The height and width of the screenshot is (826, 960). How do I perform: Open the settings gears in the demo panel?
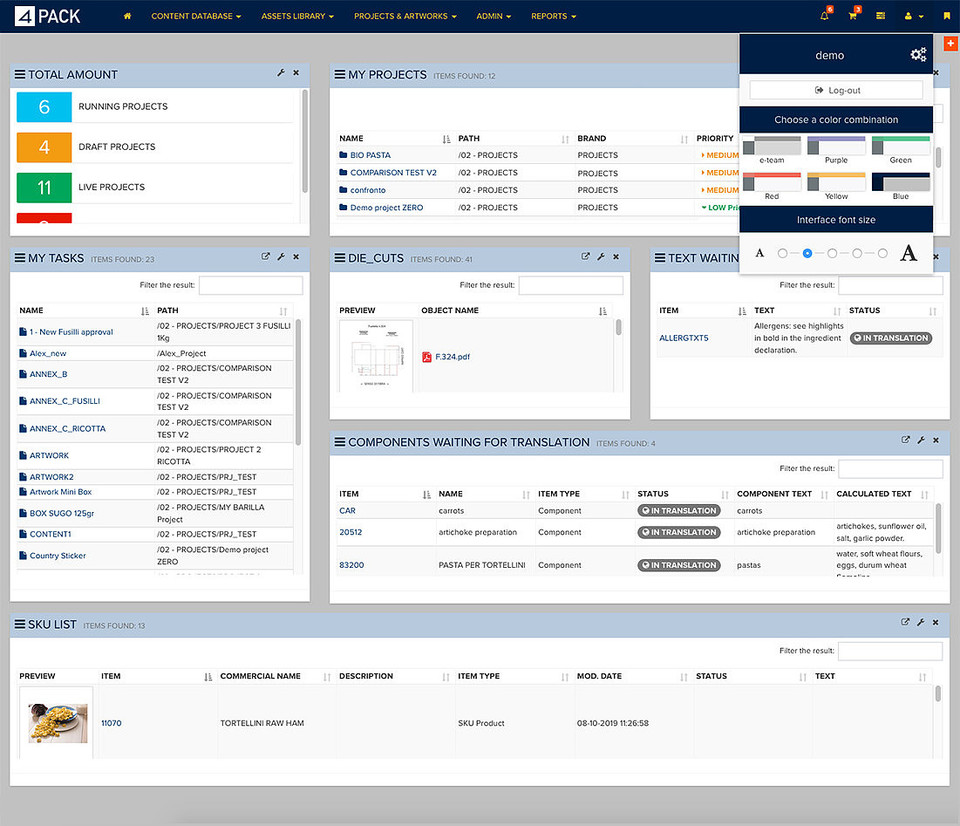[918, 54]
